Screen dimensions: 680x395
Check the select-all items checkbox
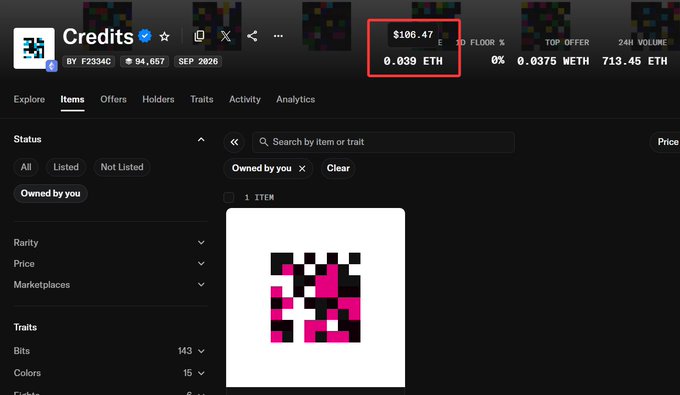point(229,197)
